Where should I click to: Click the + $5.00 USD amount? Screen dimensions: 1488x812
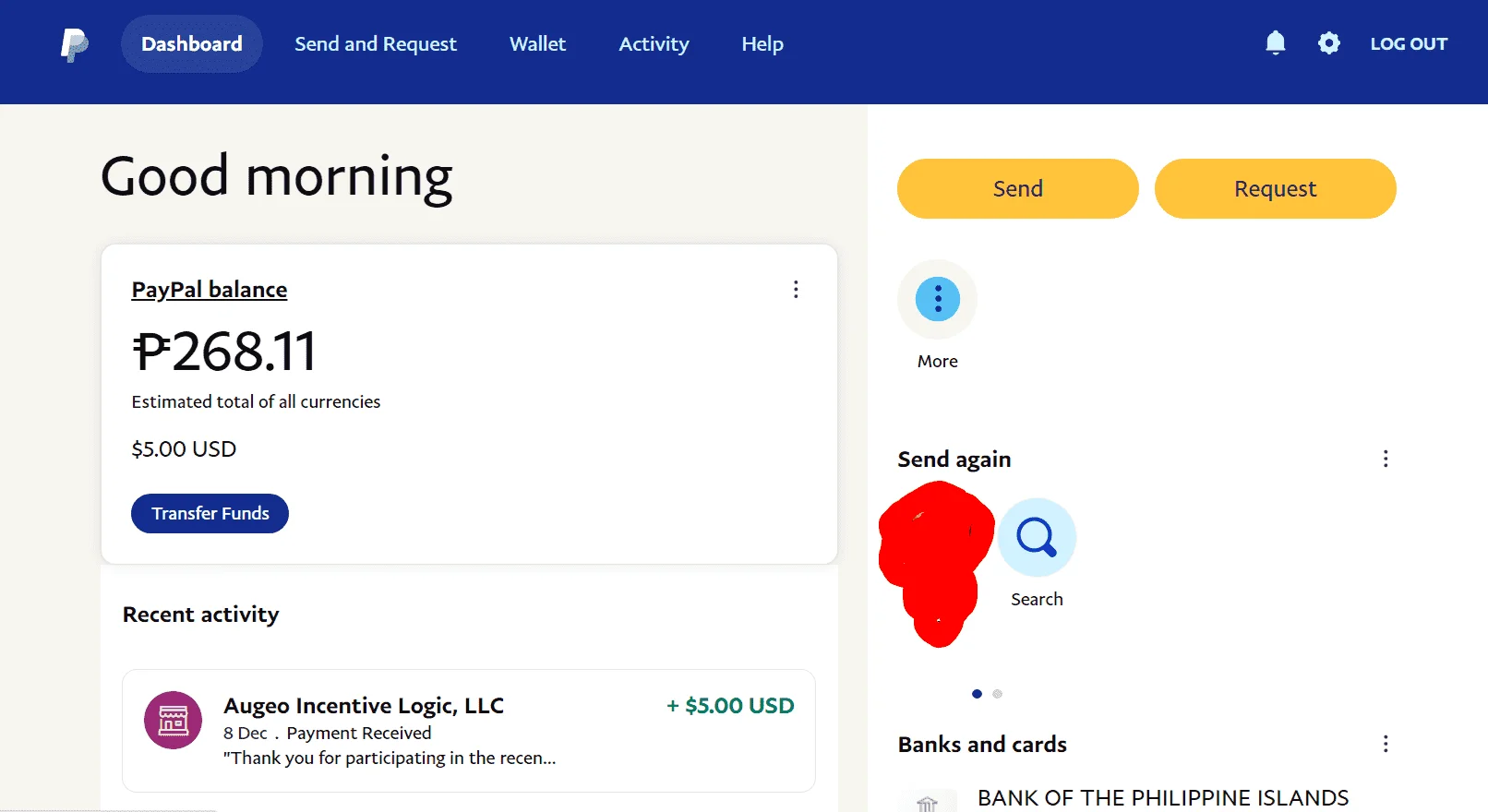click(730, 706)
